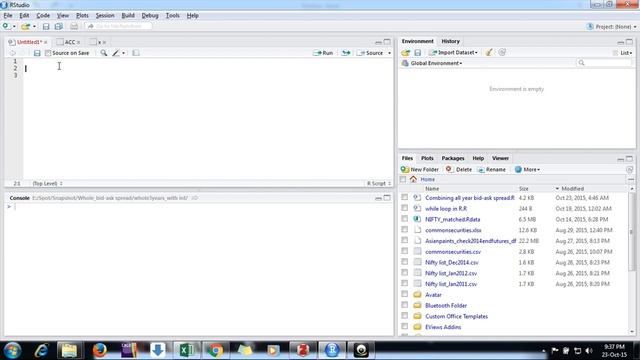This screenshot has height=360, width=640.
Task: Open the Tools menu
Action: (172, 16)
